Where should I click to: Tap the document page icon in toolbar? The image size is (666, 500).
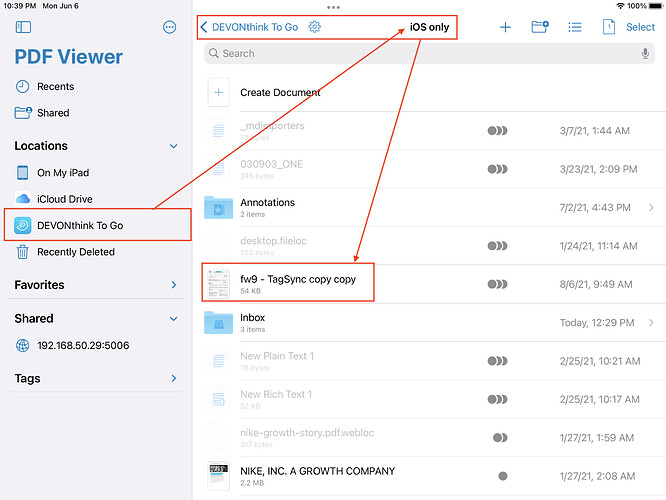click(x=609, y=27)
